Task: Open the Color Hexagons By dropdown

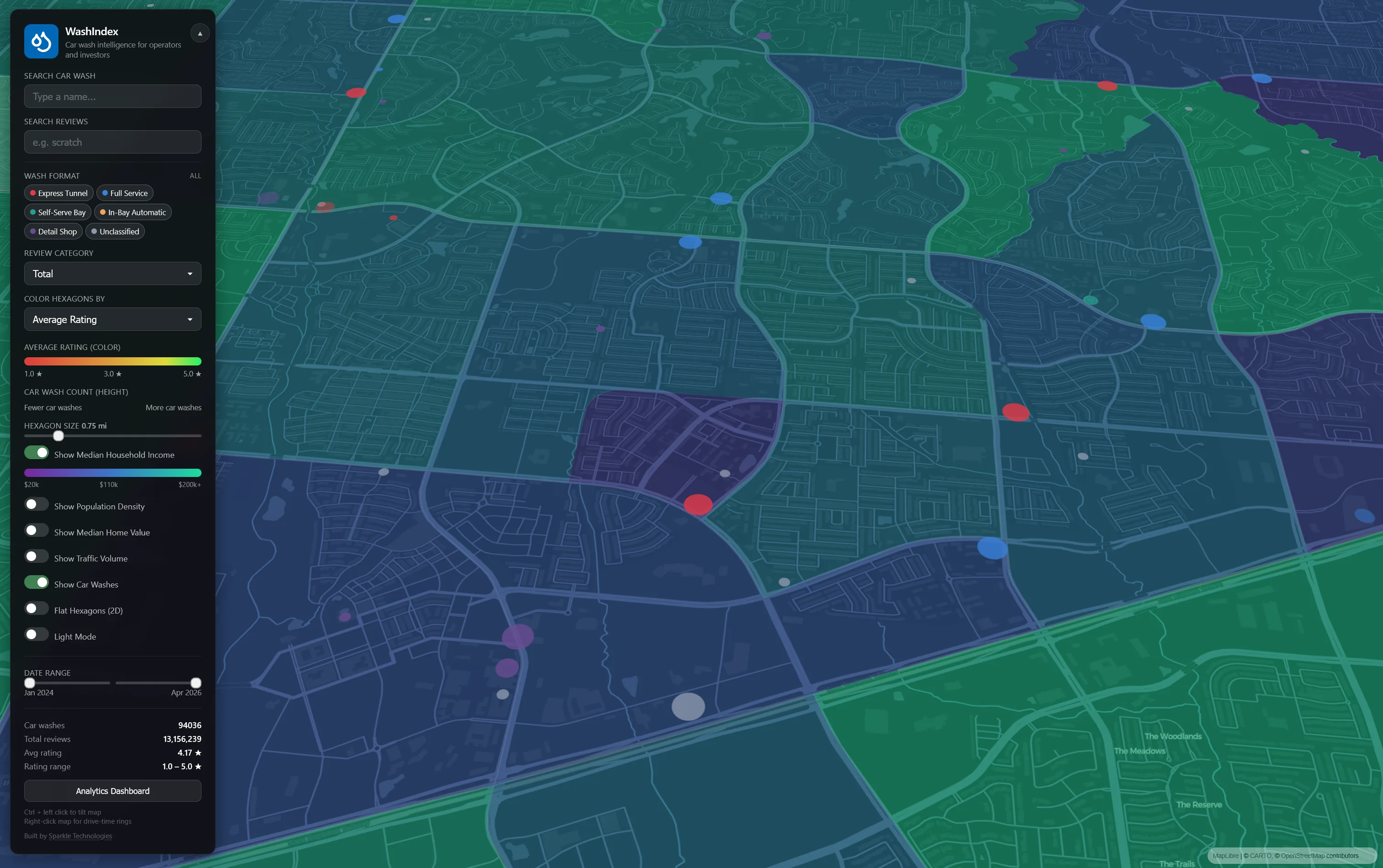Action: (112, 319)
